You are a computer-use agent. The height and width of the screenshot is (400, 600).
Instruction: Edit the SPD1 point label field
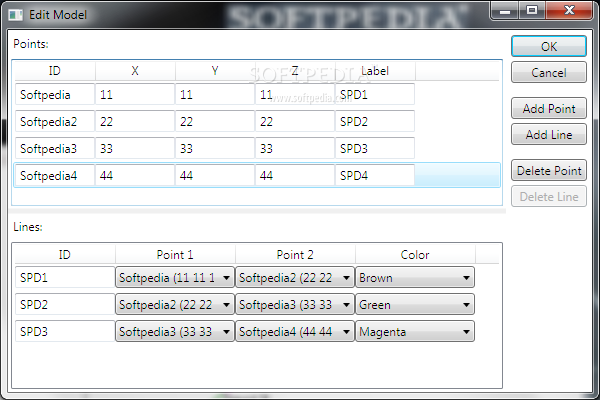click(375, 94)
